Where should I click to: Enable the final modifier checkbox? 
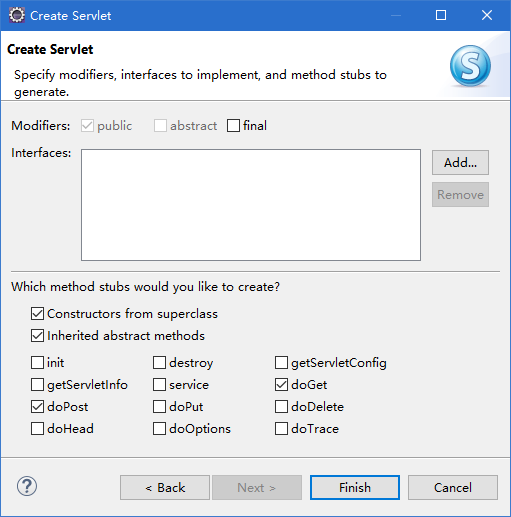(x=233, y=126)
